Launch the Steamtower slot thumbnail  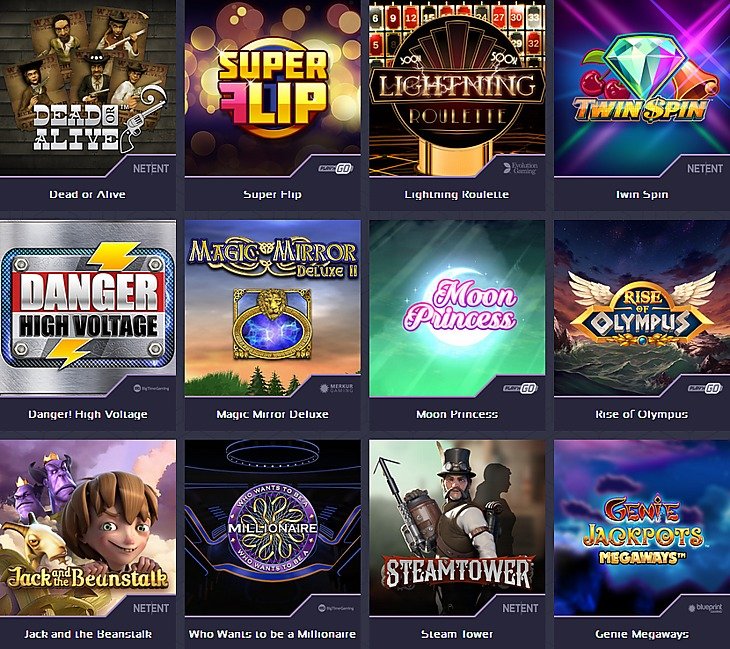(x=457, y=528)
